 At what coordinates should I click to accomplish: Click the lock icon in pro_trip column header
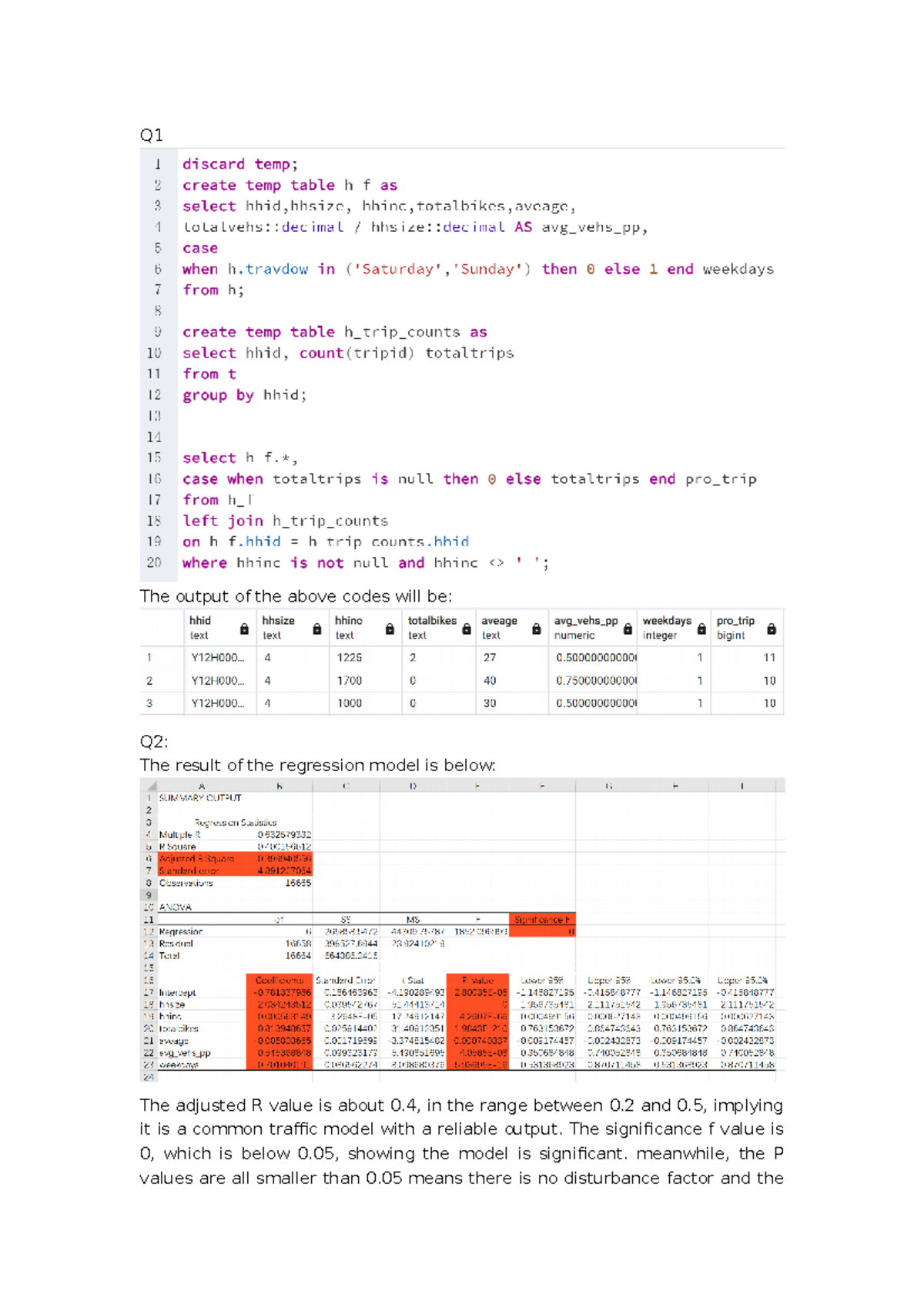[771, 629]
